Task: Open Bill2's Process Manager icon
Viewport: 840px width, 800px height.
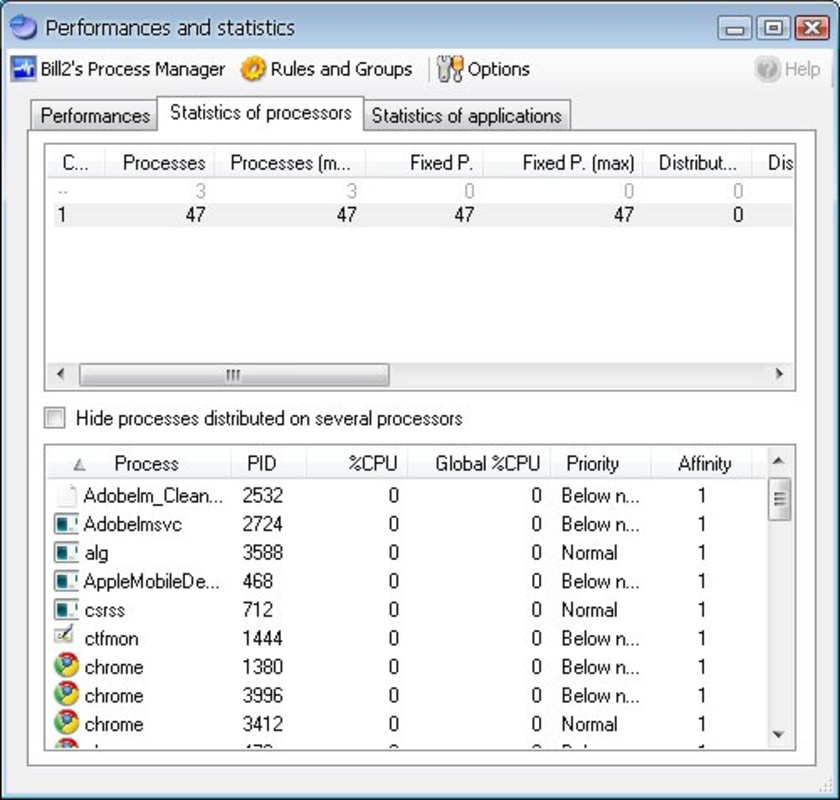Action: coord(23,69)
